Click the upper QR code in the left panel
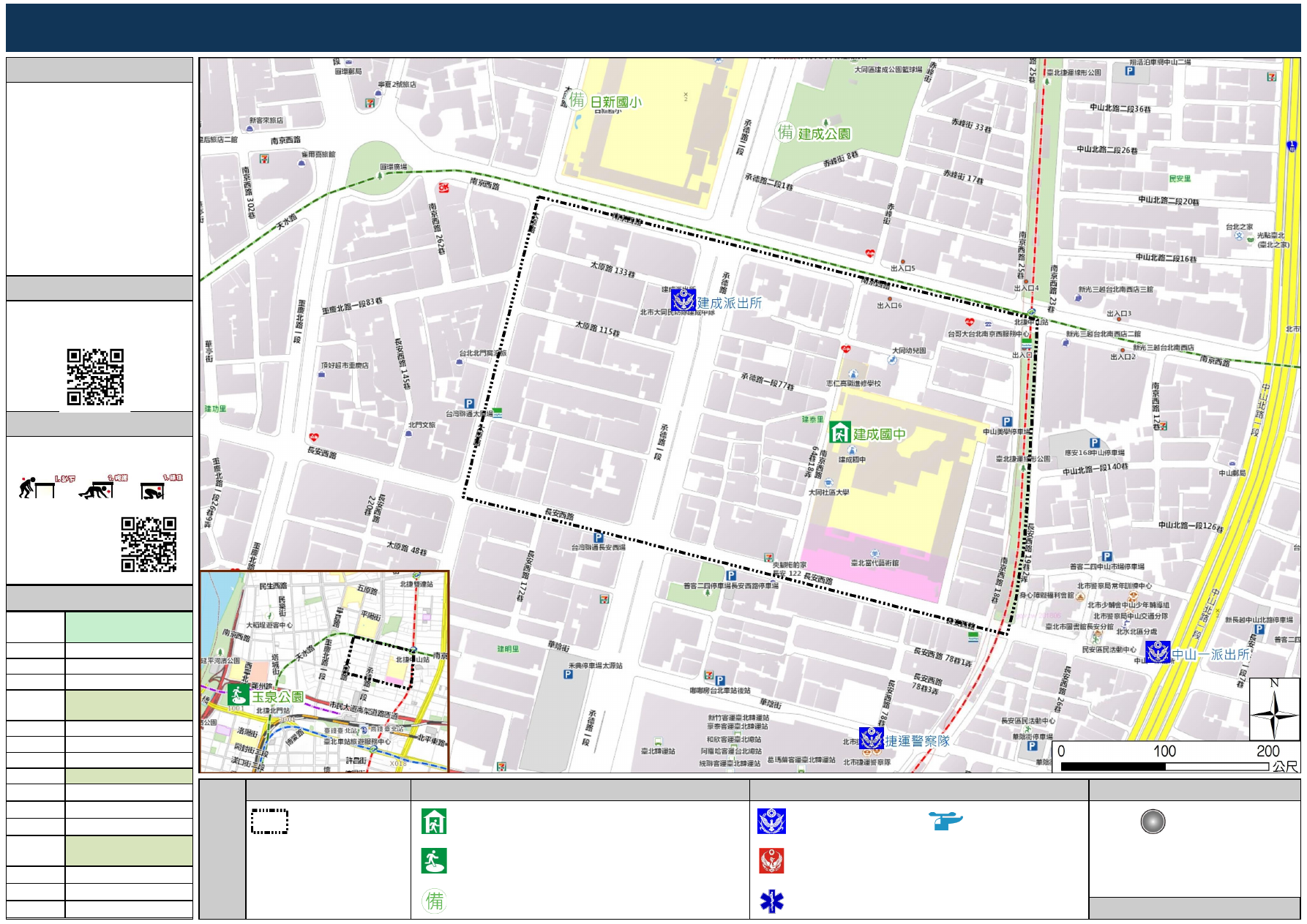 (x=95, y=377)
